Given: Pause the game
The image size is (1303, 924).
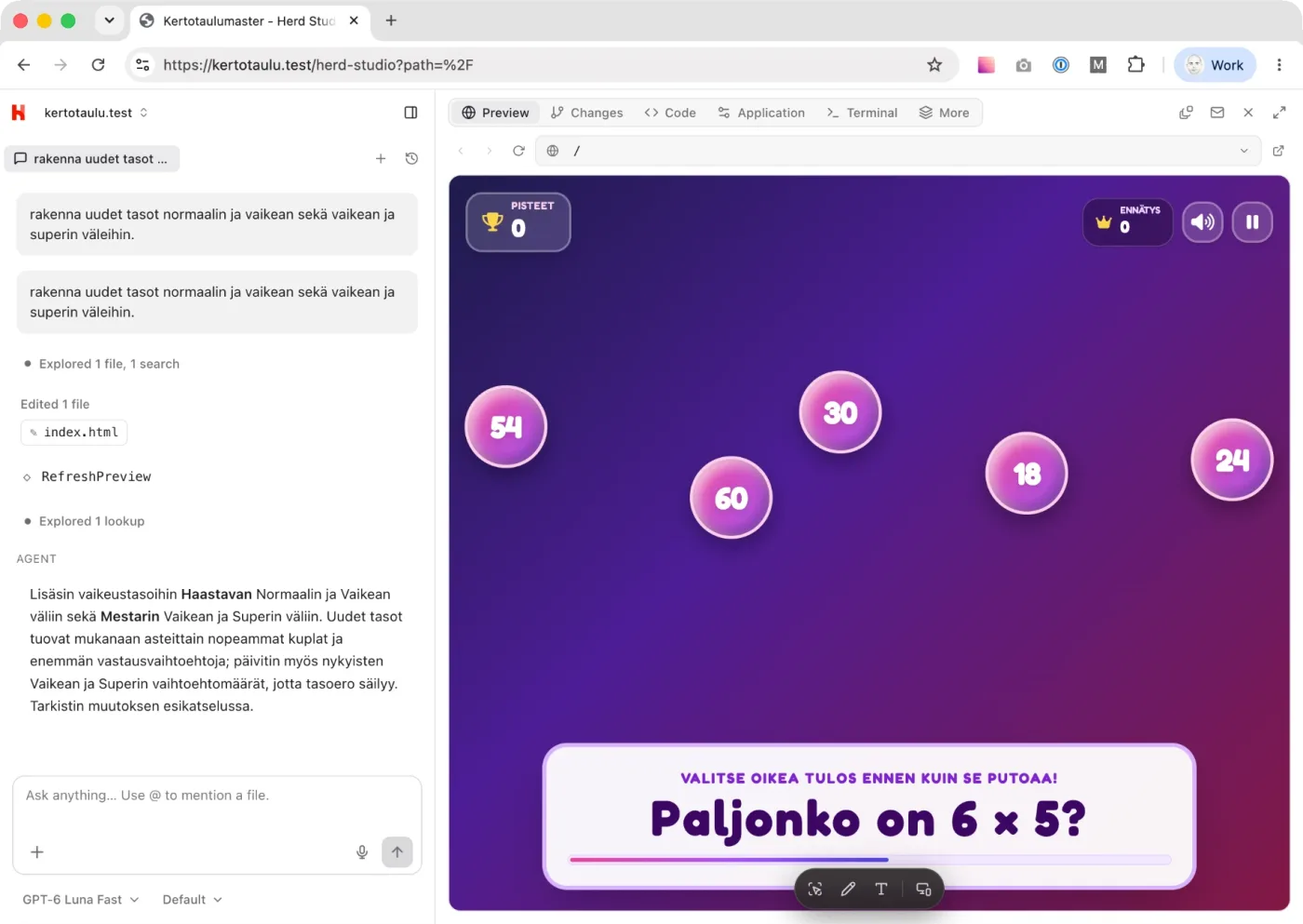Looking at the screenshot, I should pyautogui.click(x=1253, y=222).
